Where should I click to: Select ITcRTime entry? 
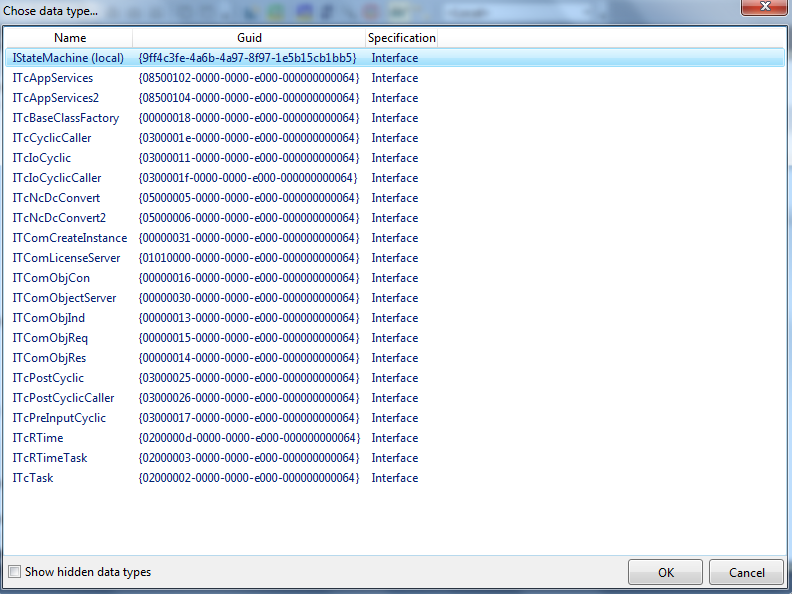point(38,438)
